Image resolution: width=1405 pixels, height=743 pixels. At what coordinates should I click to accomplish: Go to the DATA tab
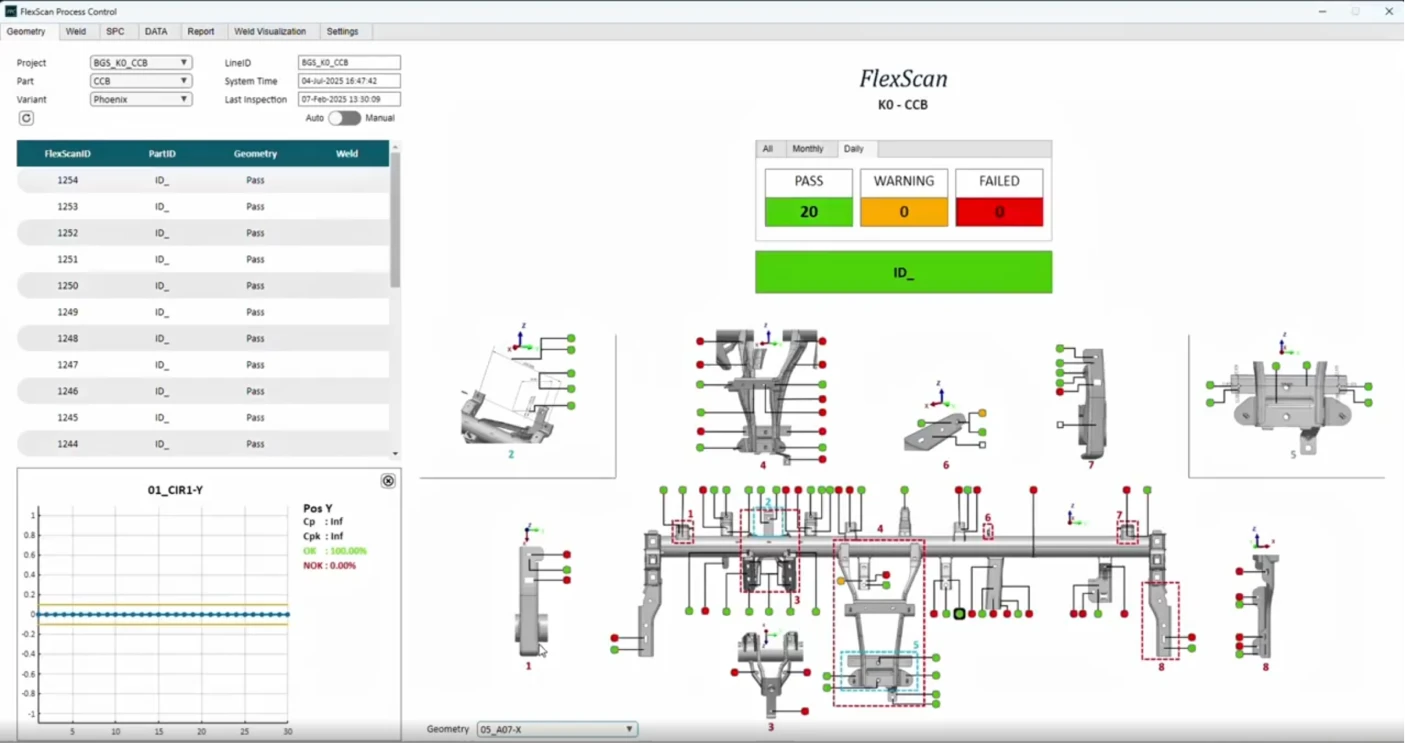(156, 32)
